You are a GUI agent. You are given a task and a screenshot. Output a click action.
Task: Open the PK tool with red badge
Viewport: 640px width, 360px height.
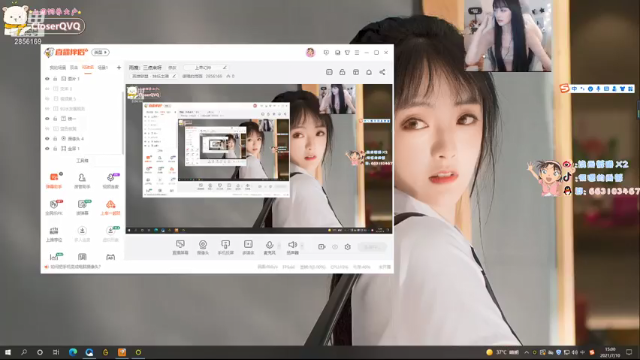pyautogui.click(x=54, y=207)
